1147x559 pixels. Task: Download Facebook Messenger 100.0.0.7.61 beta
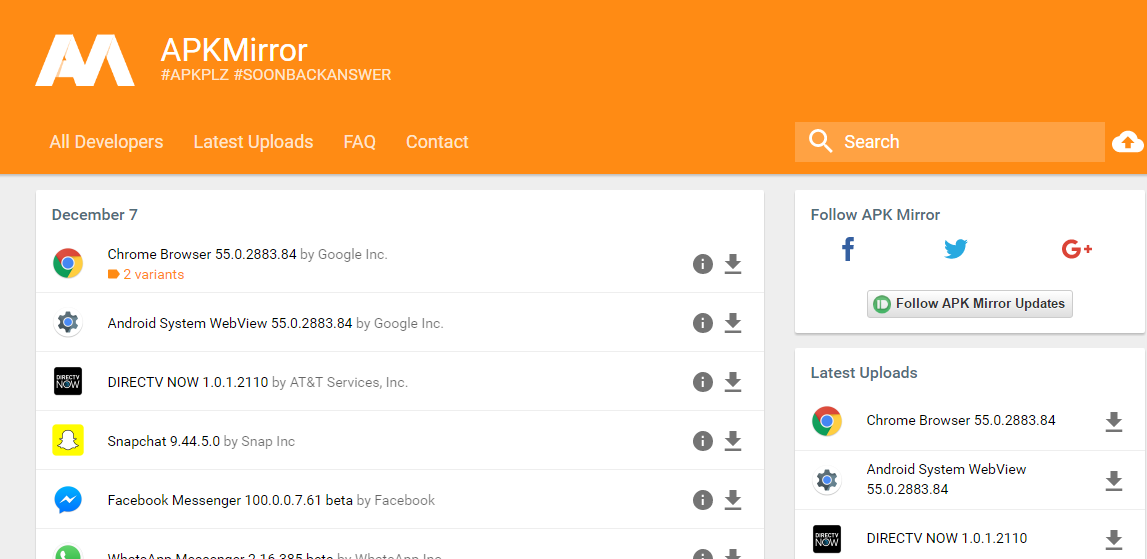click(x=733, y=500)
